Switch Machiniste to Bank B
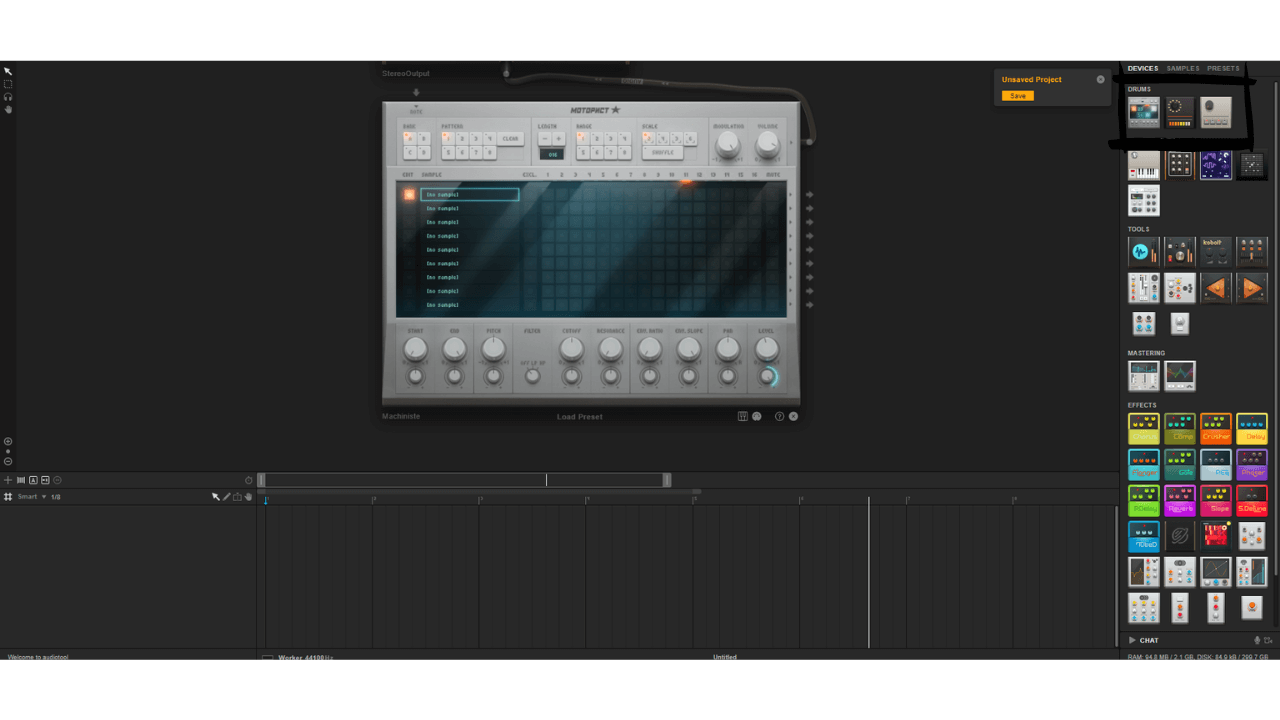 tap(424, 139)
